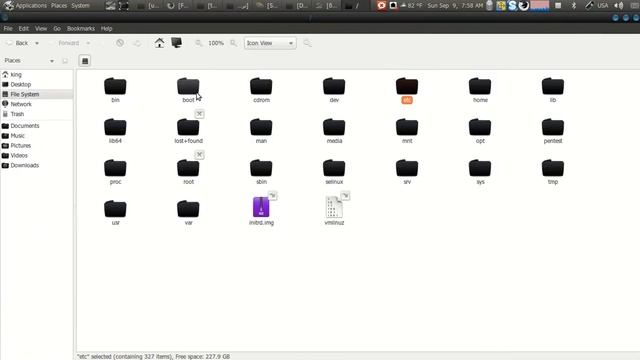Screen dimensions: 640x360
Task: Go to Home folder toolbar icon
Action: click(x=159, y=43)
